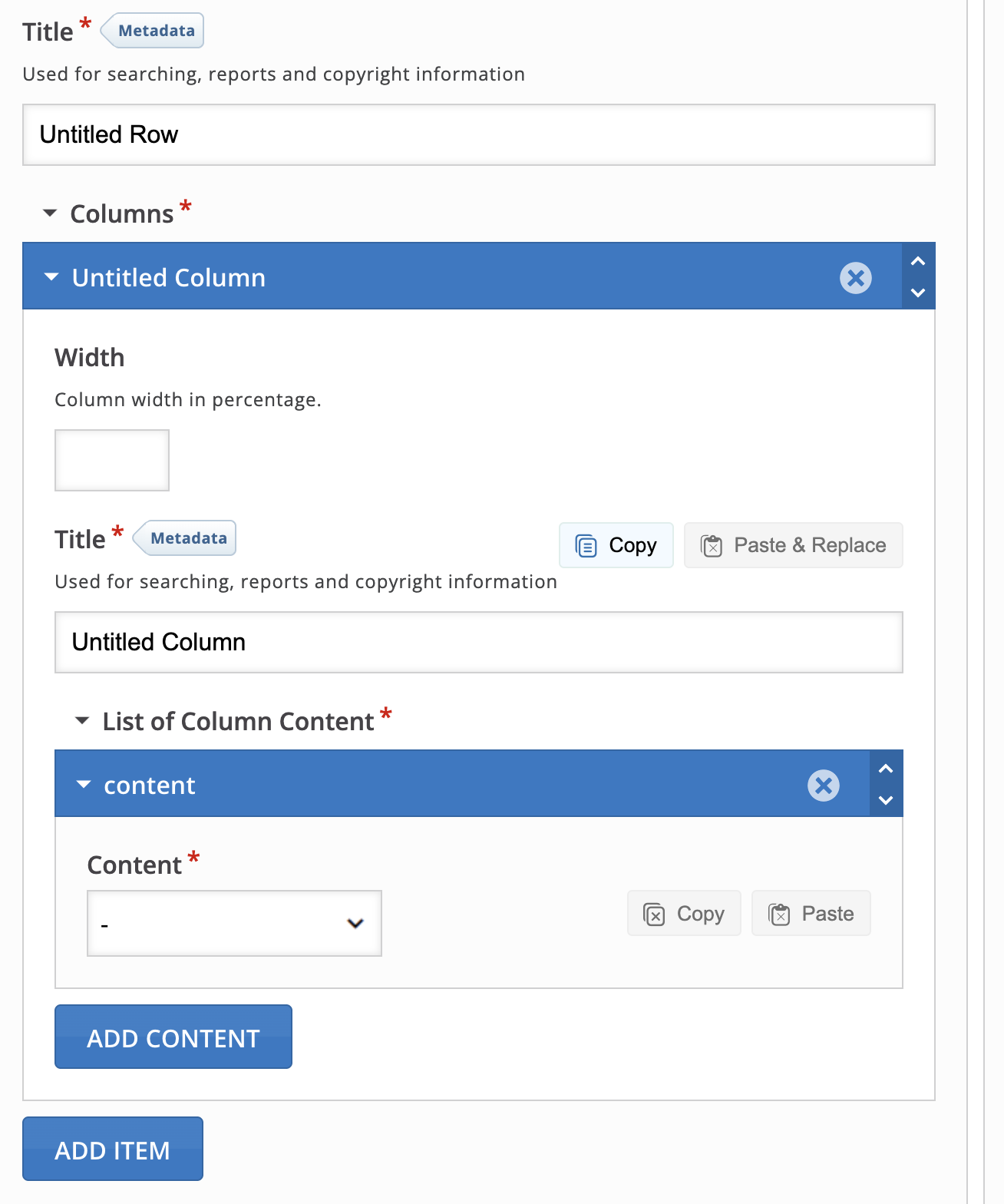Move content item up
Image resolution: width=1004 pixels, height=1204 pixels.
(x=886, y=769)
